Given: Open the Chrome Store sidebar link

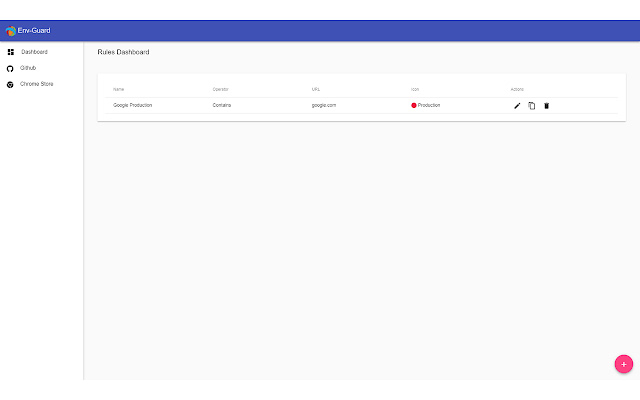Looking at the screenshot, I should point(36,84).
